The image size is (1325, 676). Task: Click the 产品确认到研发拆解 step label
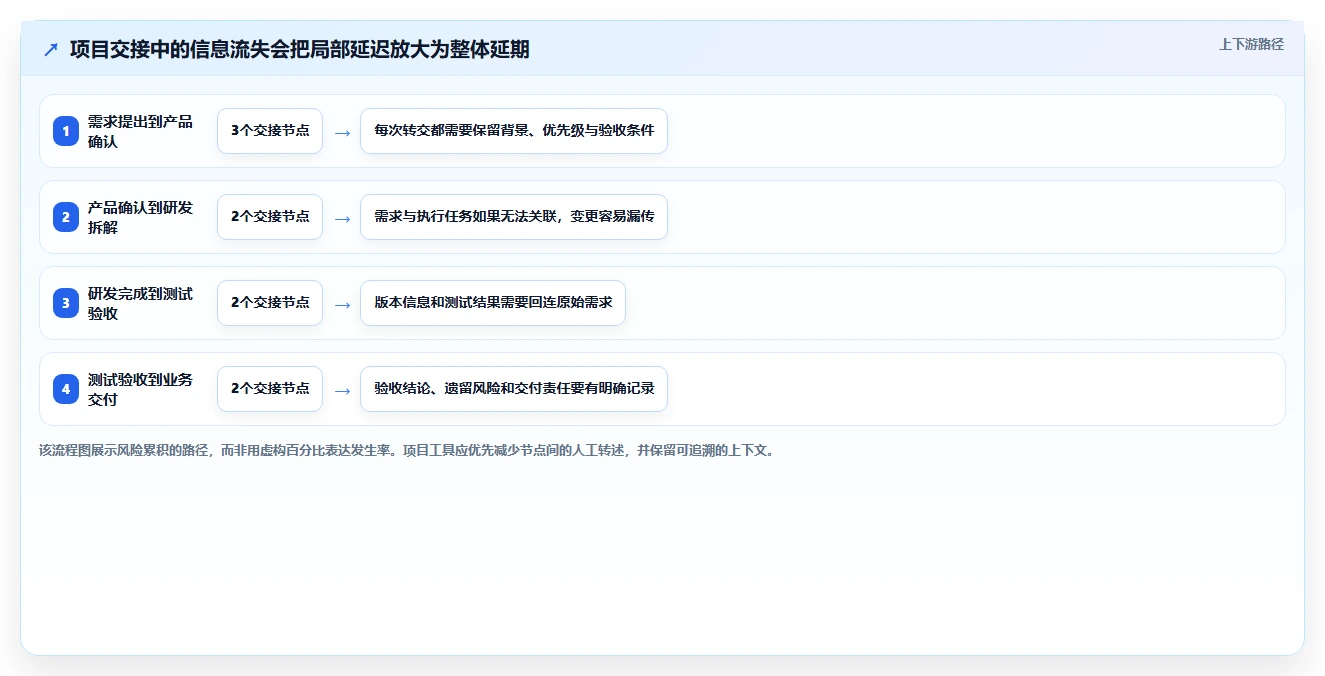[141, 217]
